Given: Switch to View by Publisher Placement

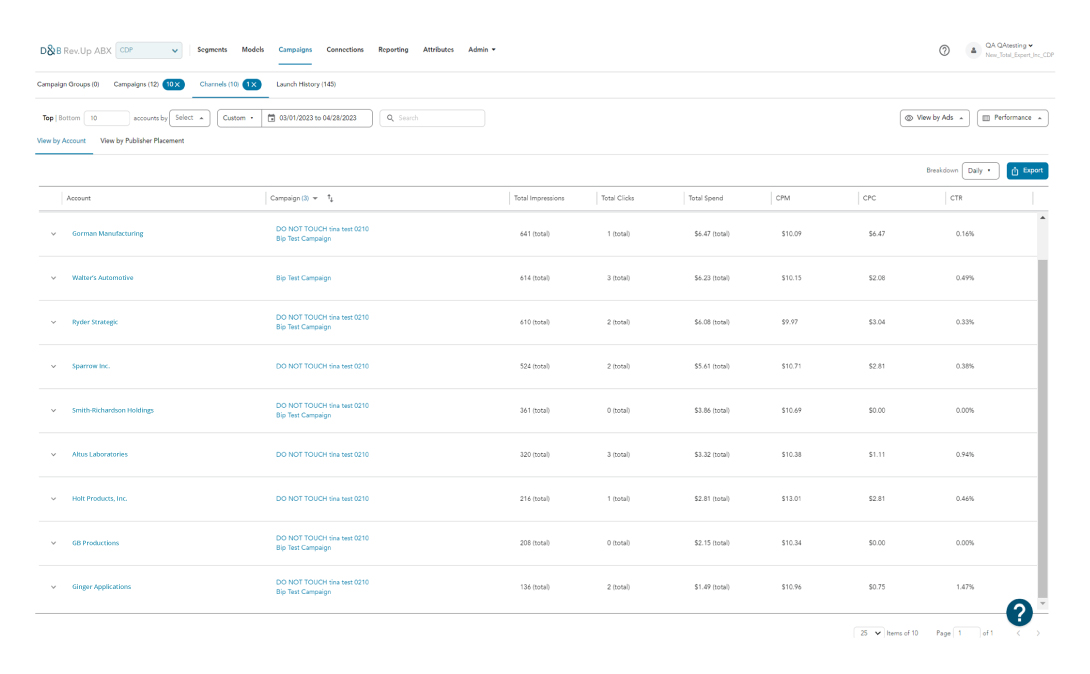Looking at the screenshot, I should [x=142, y=141].
